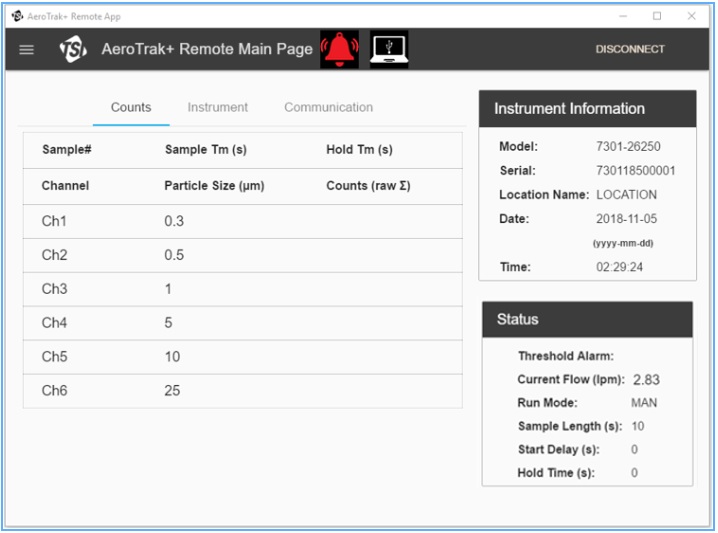Image resolution: width=718 pixels, height=533 pixels.
Task: Click the AeroTrak+ app icon in title bar
Action: 17,17
